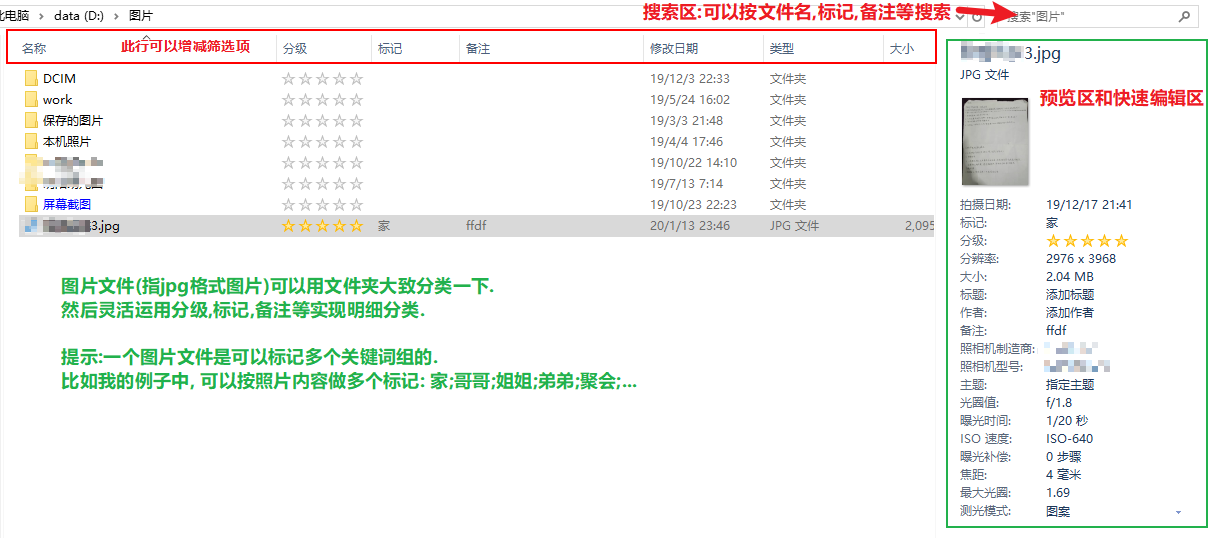Image resolution: width=1211 pixels, height=538 pixels.
Task: Click the refresh icon beside address bar
Action: pos(977,17)
